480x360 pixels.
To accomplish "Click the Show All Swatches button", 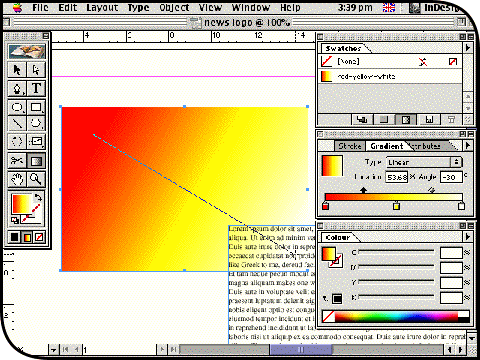I will click(x=362, y=119).
